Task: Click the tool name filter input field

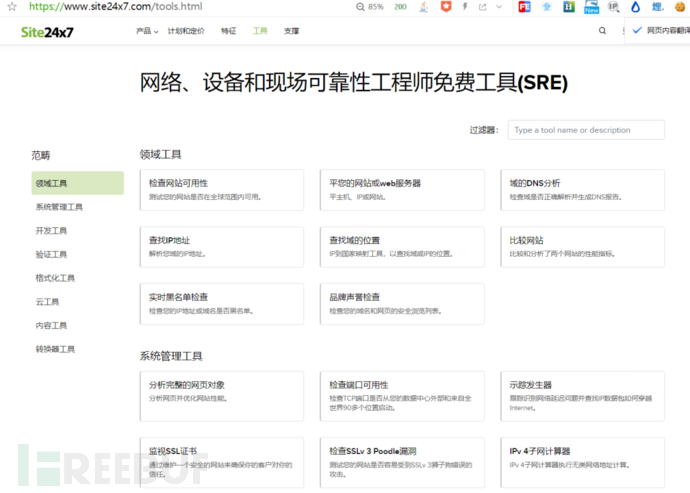Action: 586,130
